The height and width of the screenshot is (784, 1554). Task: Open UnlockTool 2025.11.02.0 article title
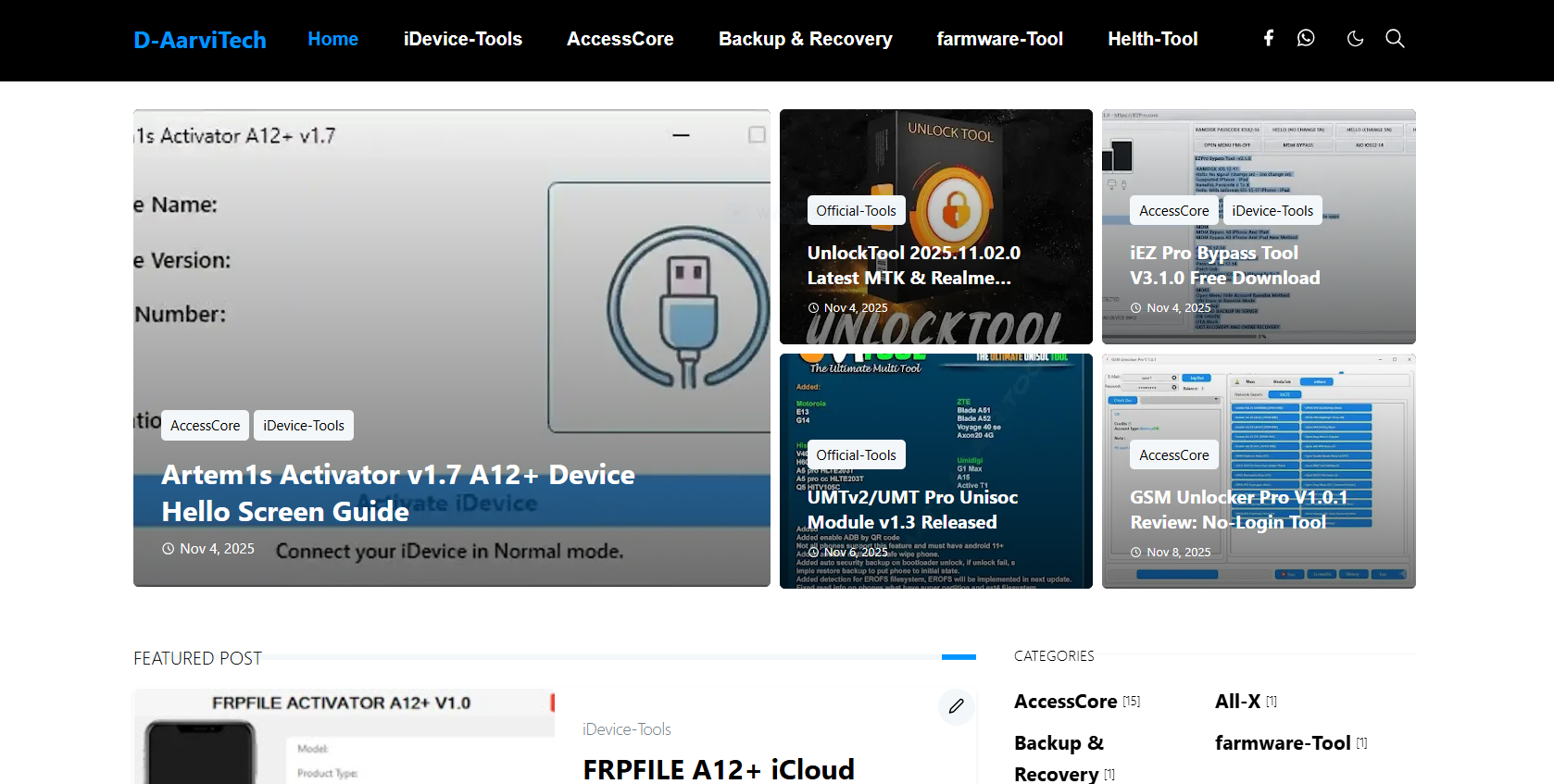pyautogui.click(x=914, y=265)
